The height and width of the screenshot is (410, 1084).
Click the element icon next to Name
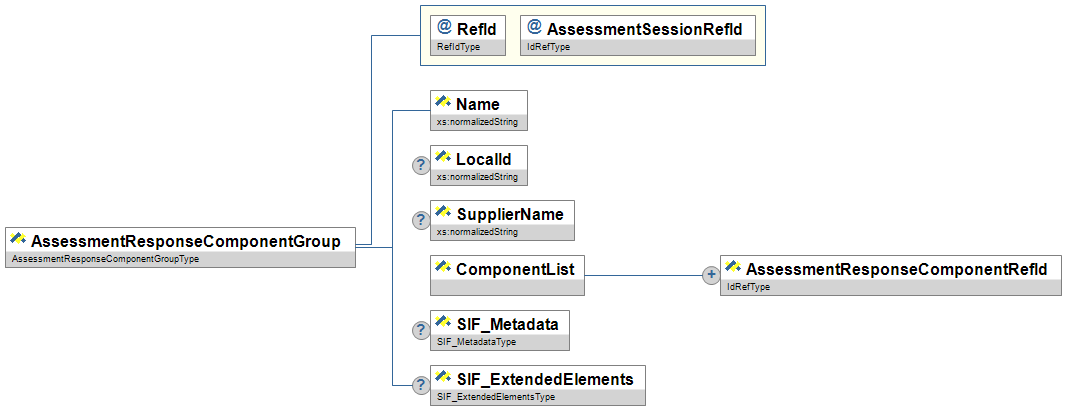click(444, 103)
